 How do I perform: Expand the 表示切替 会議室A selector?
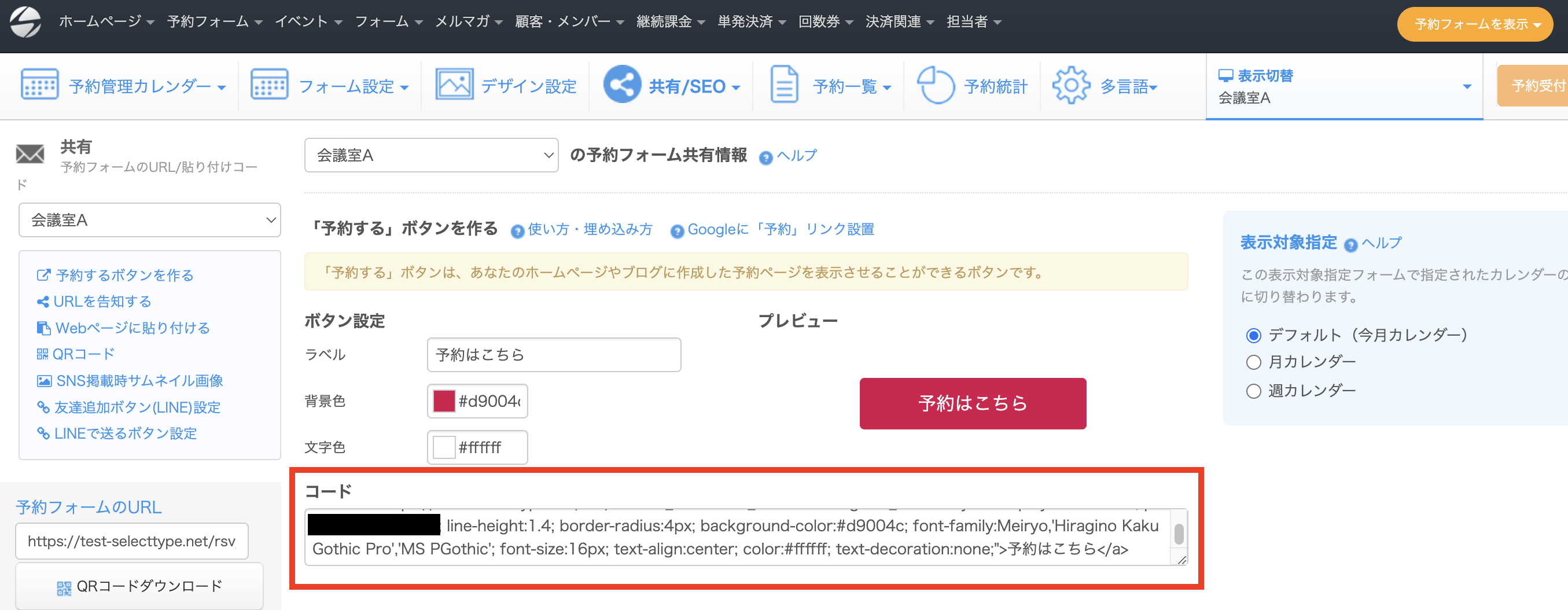pos(1344,86)
